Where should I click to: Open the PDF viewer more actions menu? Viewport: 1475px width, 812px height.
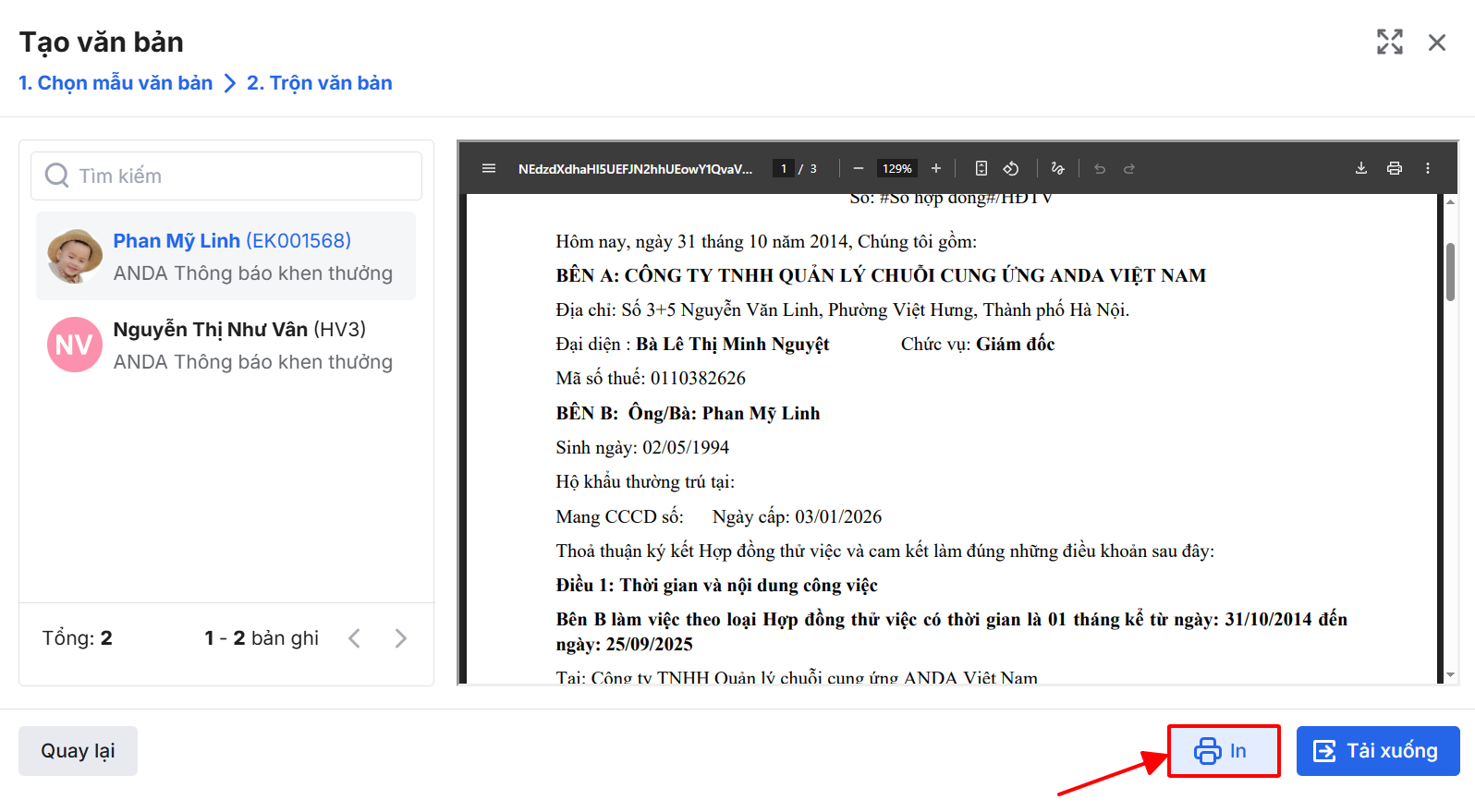(x=1427, y=168)
